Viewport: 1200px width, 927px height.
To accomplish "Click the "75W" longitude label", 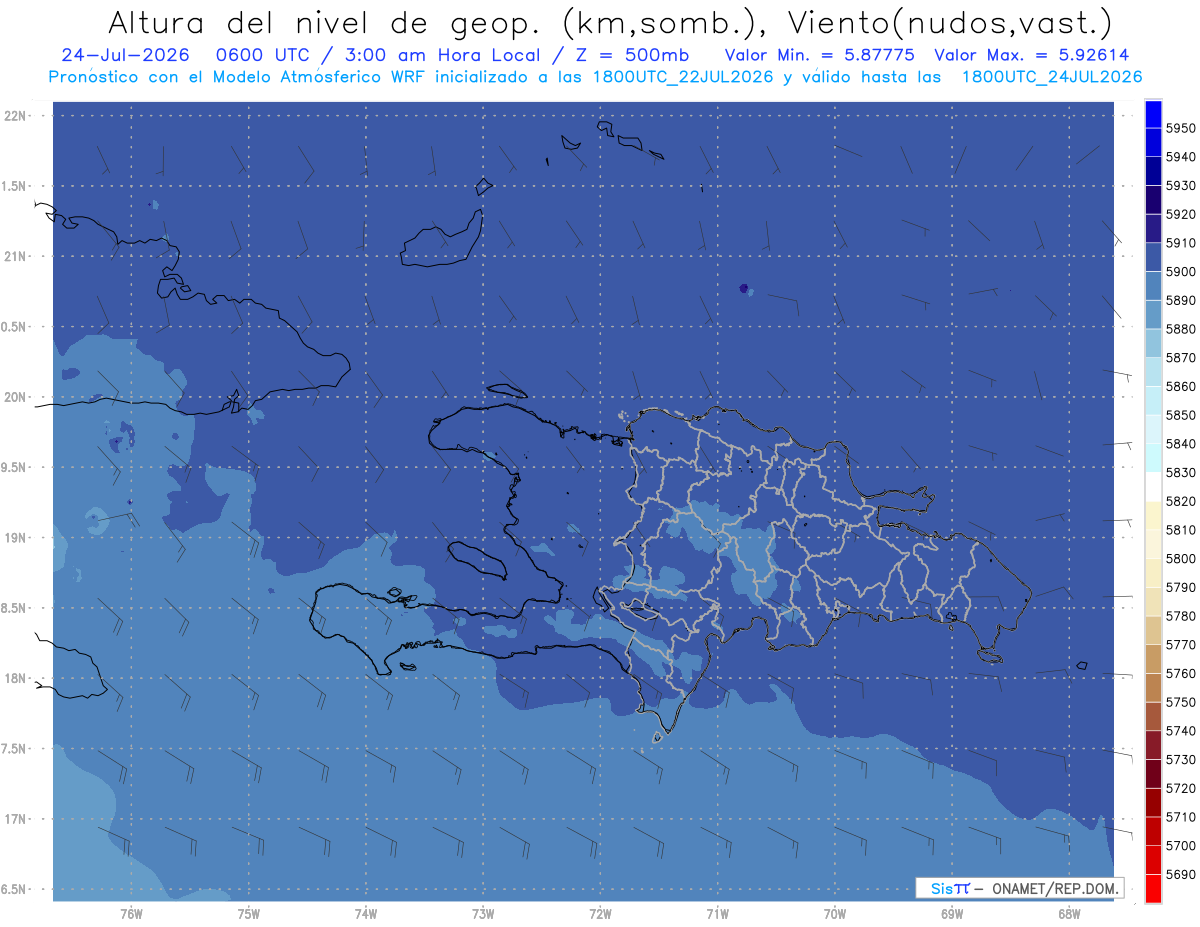I will point(249,914).
